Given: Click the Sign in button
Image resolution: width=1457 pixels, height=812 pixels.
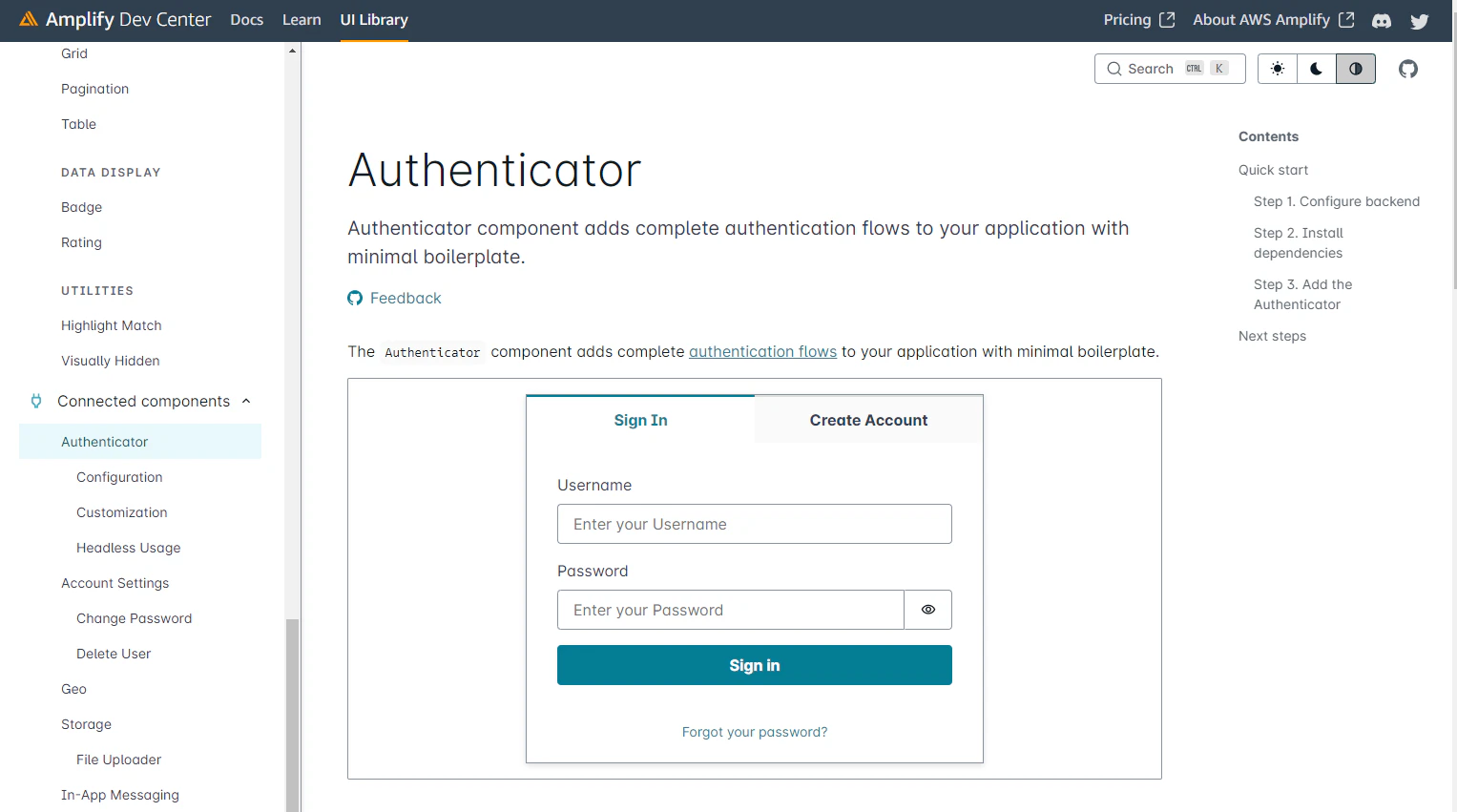Looking at the screenshot, I should tap(755, 665).
